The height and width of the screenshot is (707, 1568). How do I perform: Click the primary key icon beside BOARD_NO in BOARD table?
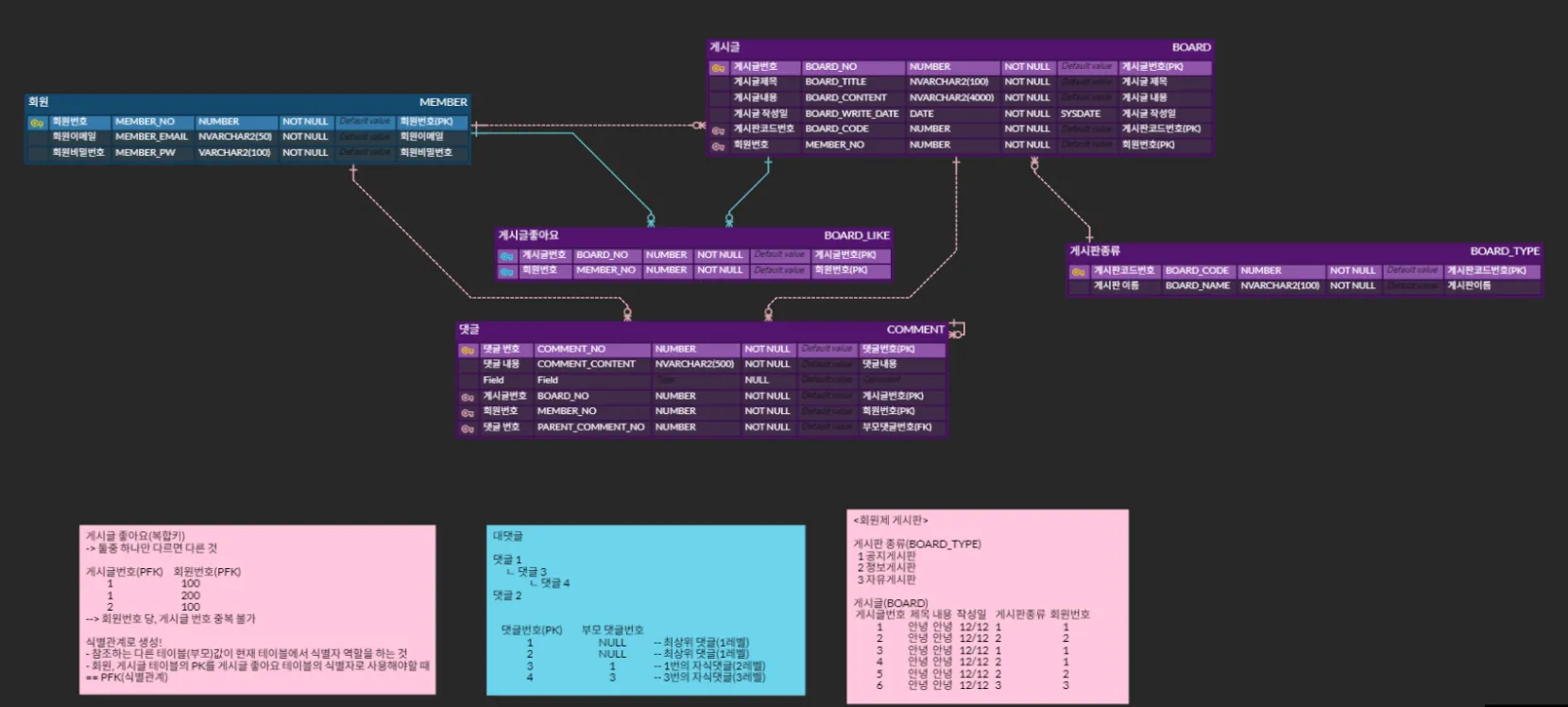718,67
